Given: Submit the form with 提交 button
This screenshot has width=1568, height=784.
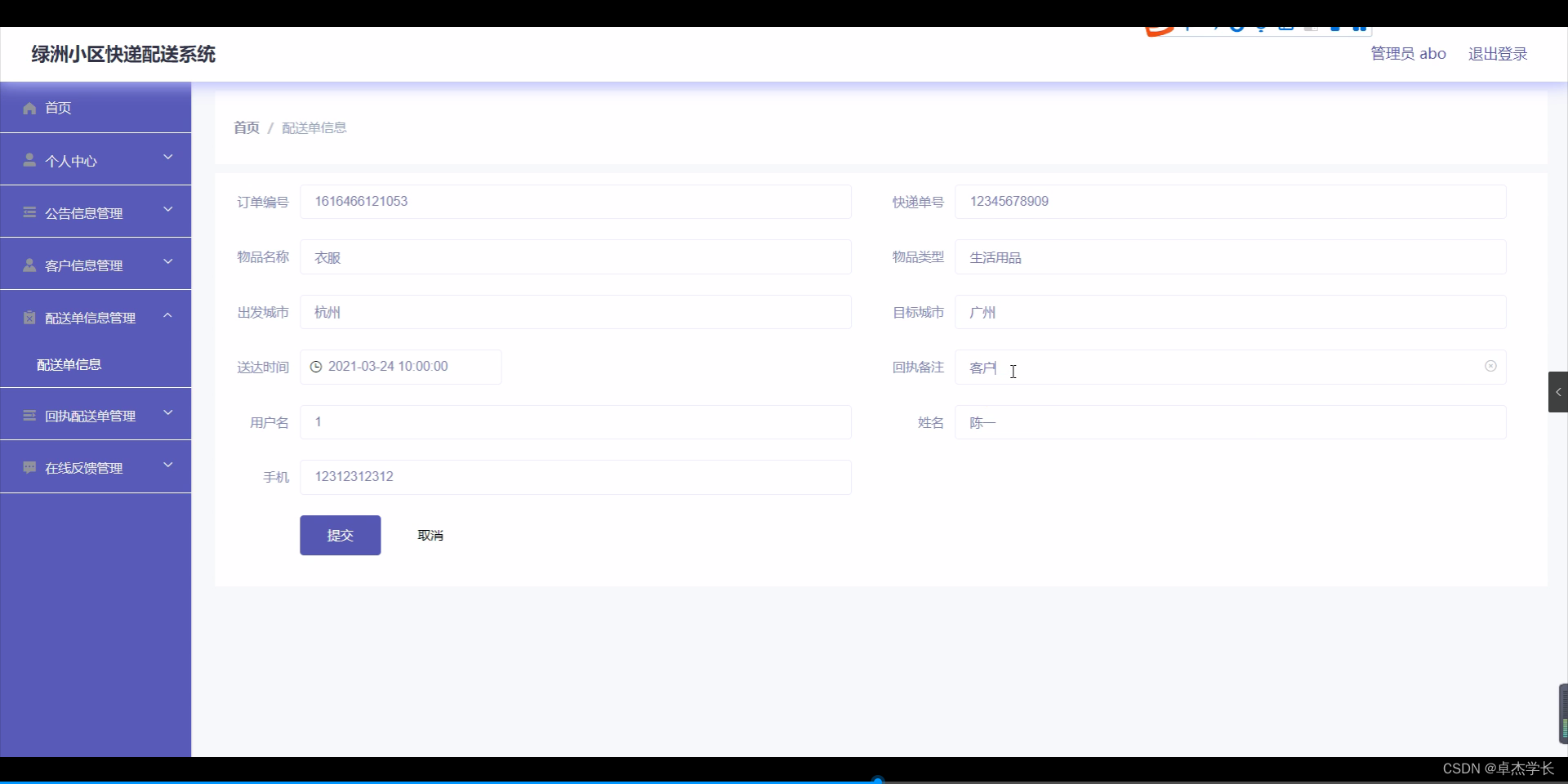Looking at the screenshot, I should pos(340,535).
